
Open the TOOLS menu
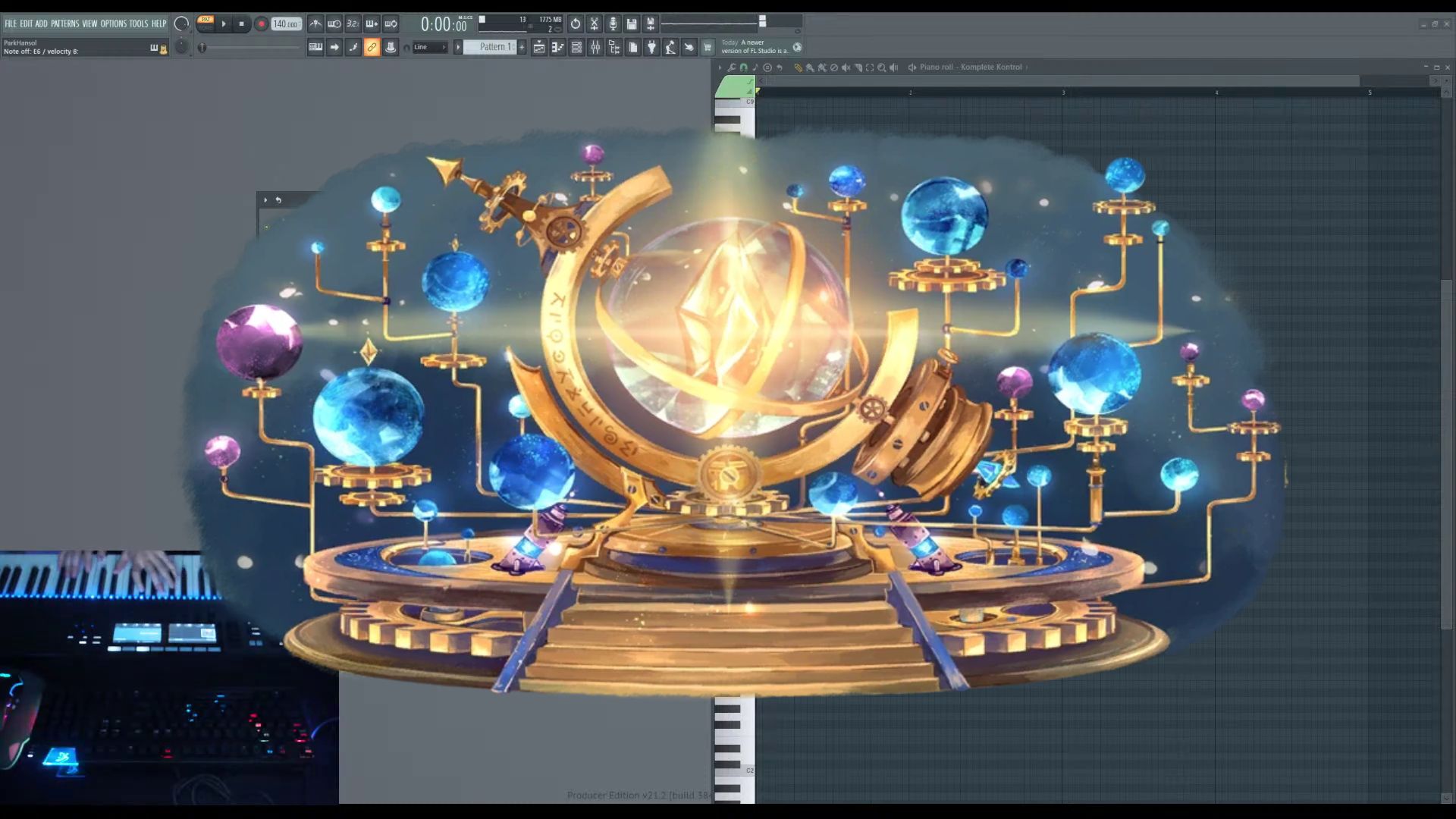click(139, 24)
